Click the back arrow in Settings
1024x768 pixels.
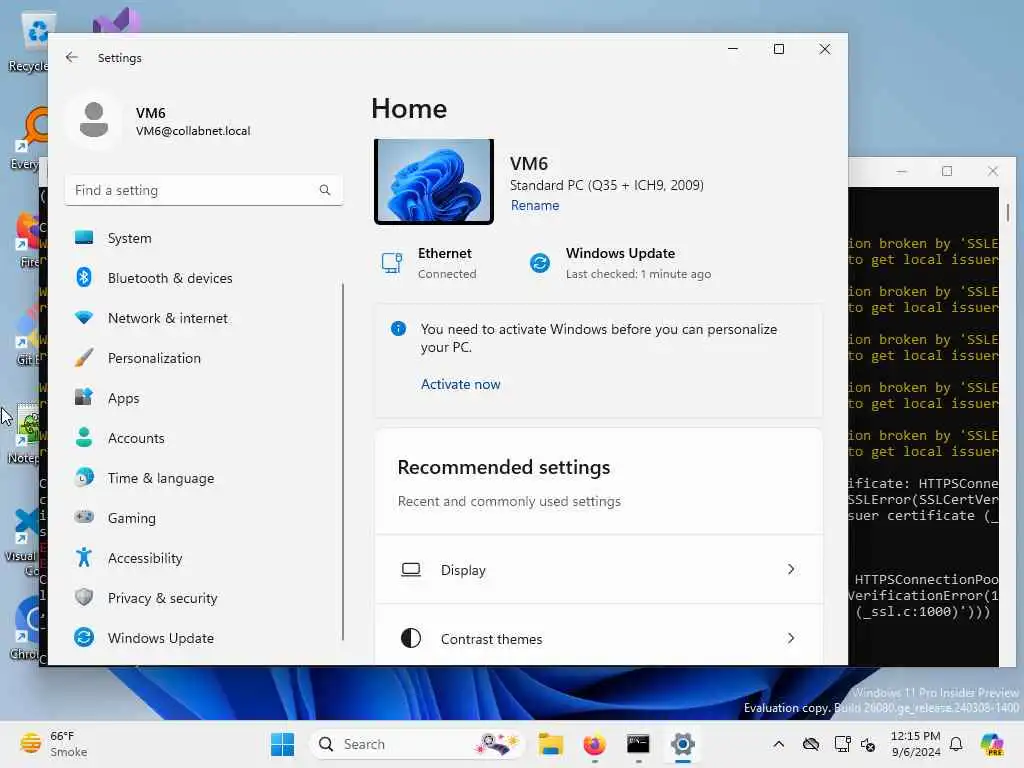coord(72,57)
